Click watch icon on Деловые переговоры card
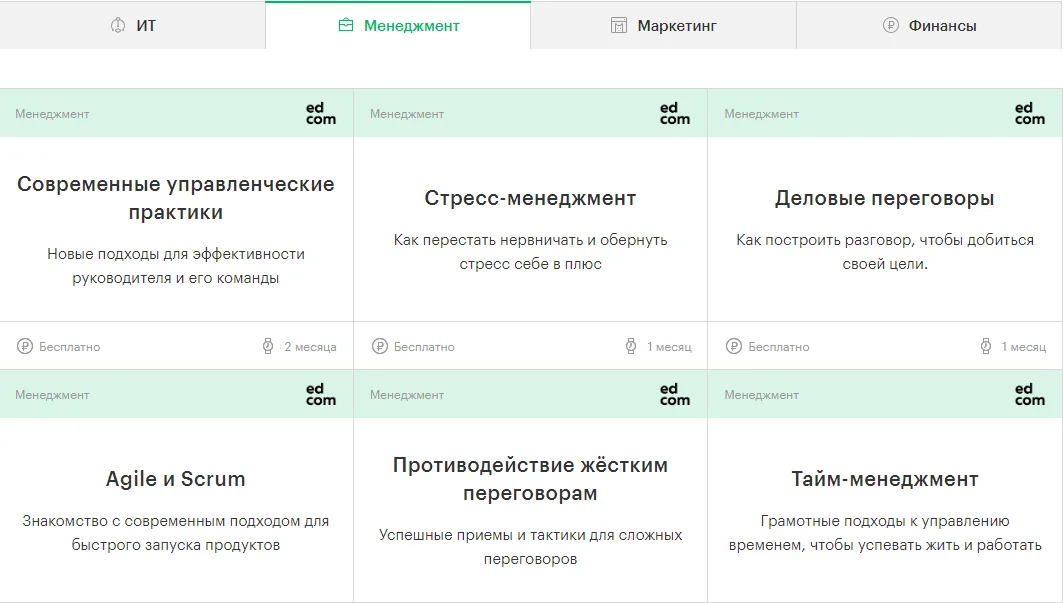Screen dimensions: 1063x603 [x=986, y=347]
